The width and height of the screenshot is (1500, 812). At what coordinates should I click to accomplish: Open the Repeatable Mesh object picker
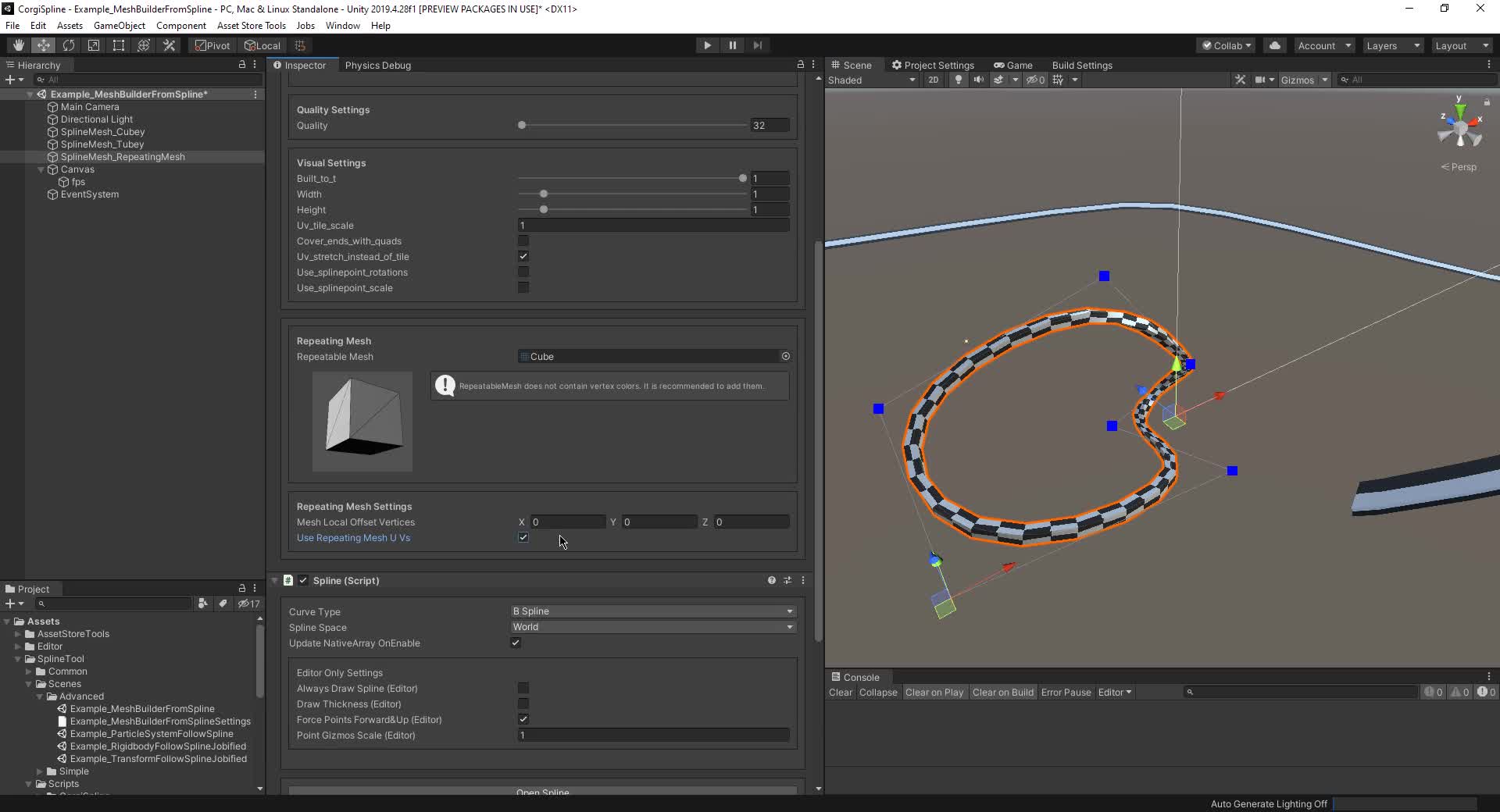tap(785, 356)
